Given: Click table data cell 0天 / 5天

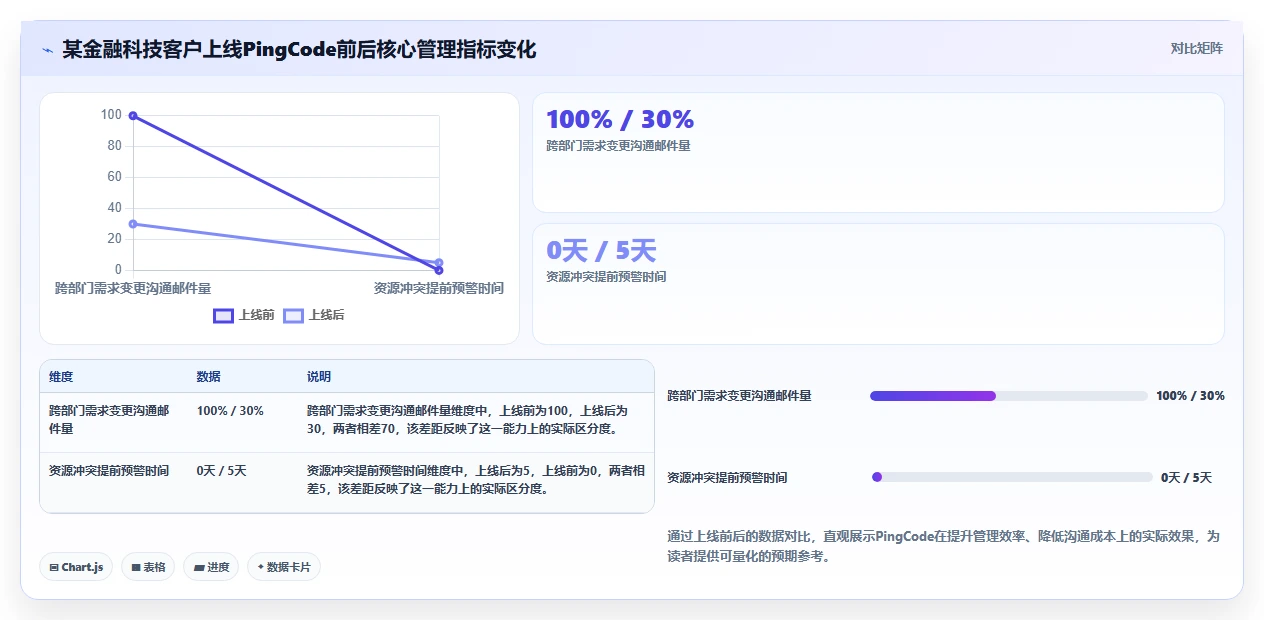Looking at the screenshot, I should pyautogui.click(x=222, y=470).
